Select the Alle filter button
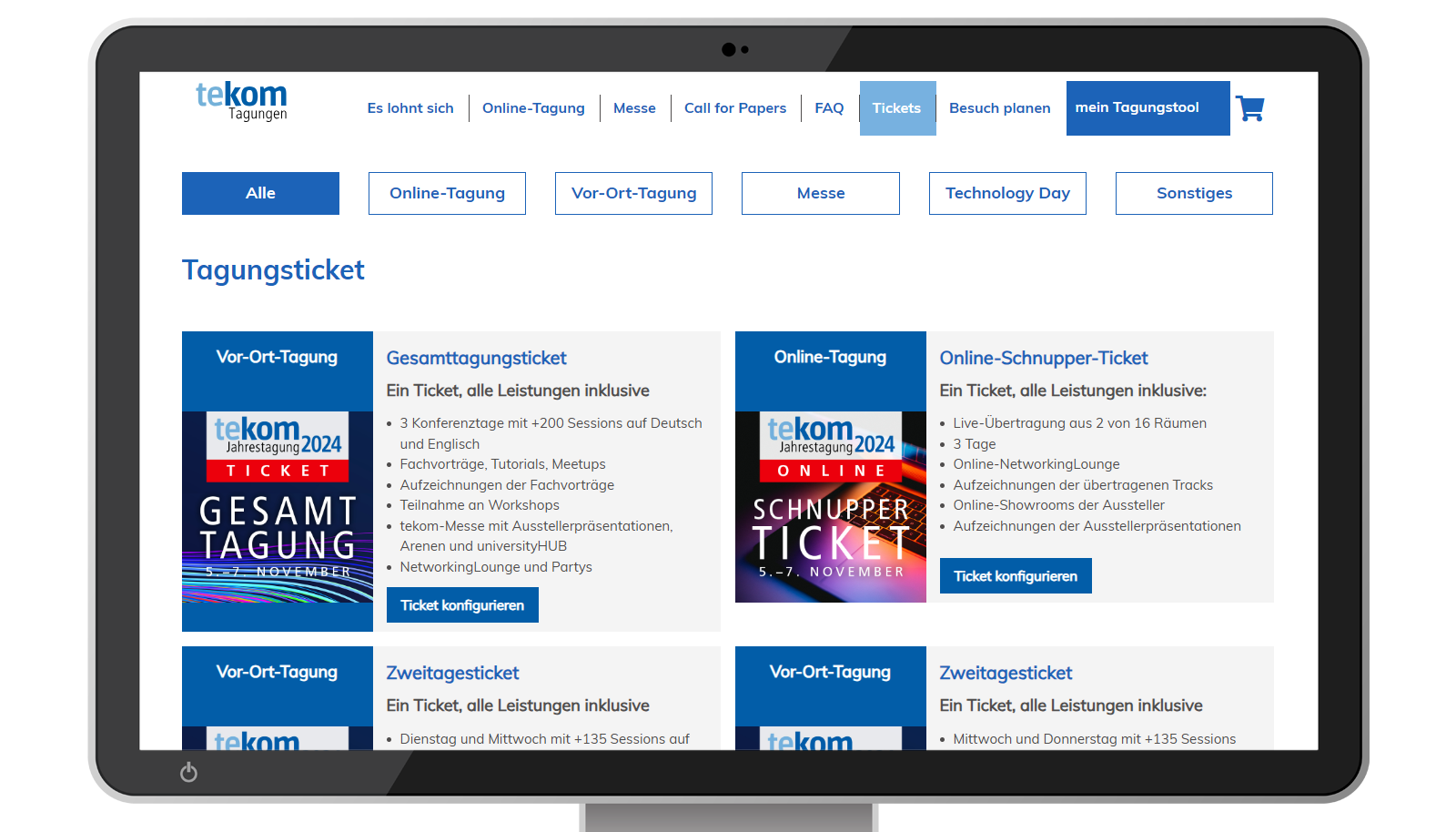 coord(260,193)
